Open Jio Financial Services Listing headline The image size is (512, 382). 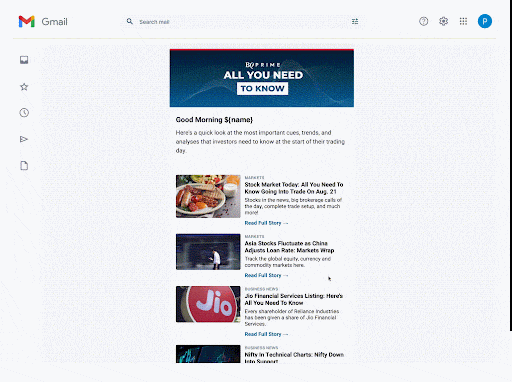coord(294,299)
